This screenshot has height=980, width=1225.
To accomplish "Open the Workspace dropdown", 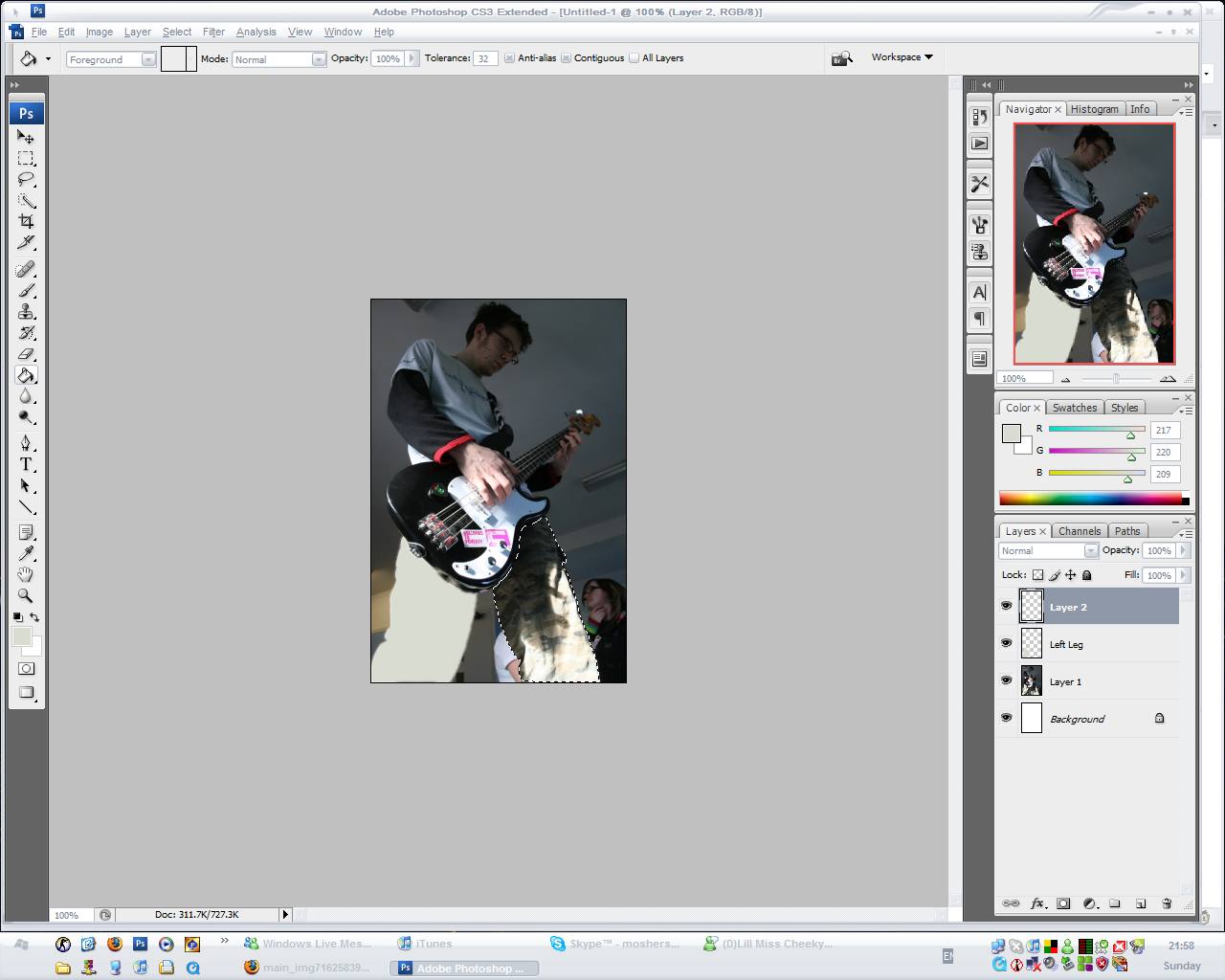I will (902, 57).
